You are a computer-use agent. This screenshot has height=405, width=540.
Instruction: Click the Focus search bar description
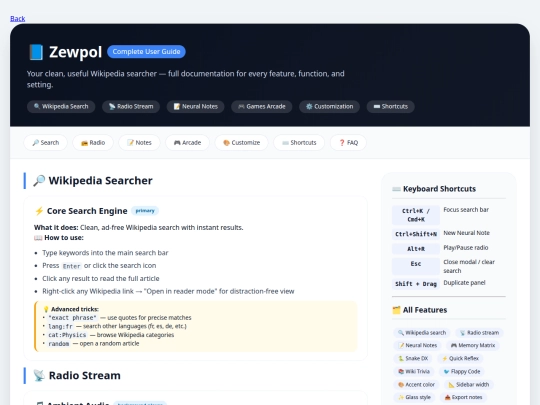pyautogui.click(x=466, y=210)
